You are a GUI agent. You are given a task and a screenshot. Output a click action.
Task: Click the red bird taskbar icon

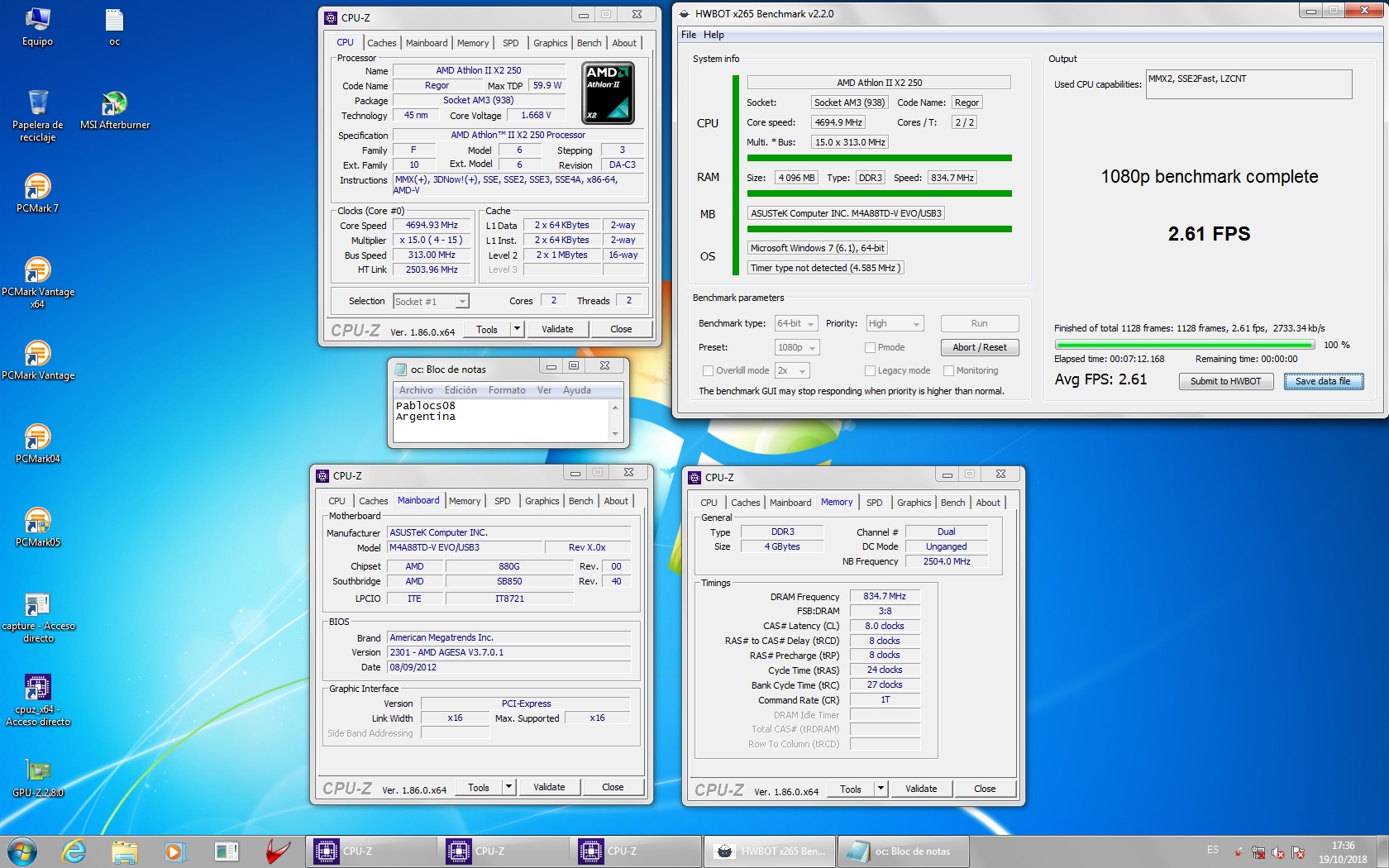click(x=277, y=851)
